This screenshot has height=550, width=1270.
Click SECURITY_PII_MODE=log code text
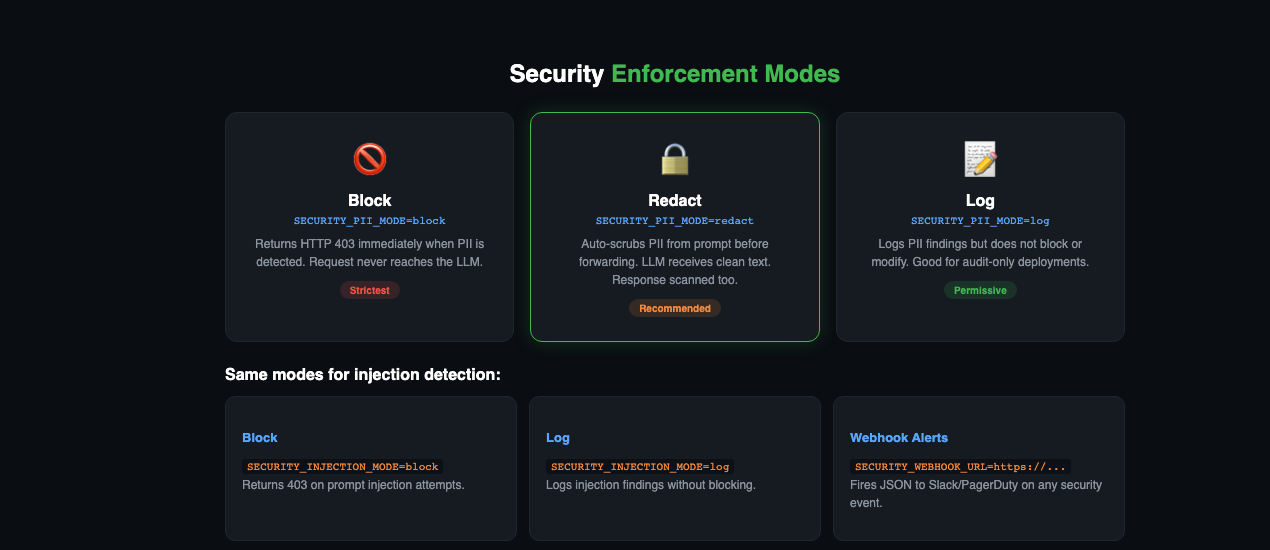[980, 220]
